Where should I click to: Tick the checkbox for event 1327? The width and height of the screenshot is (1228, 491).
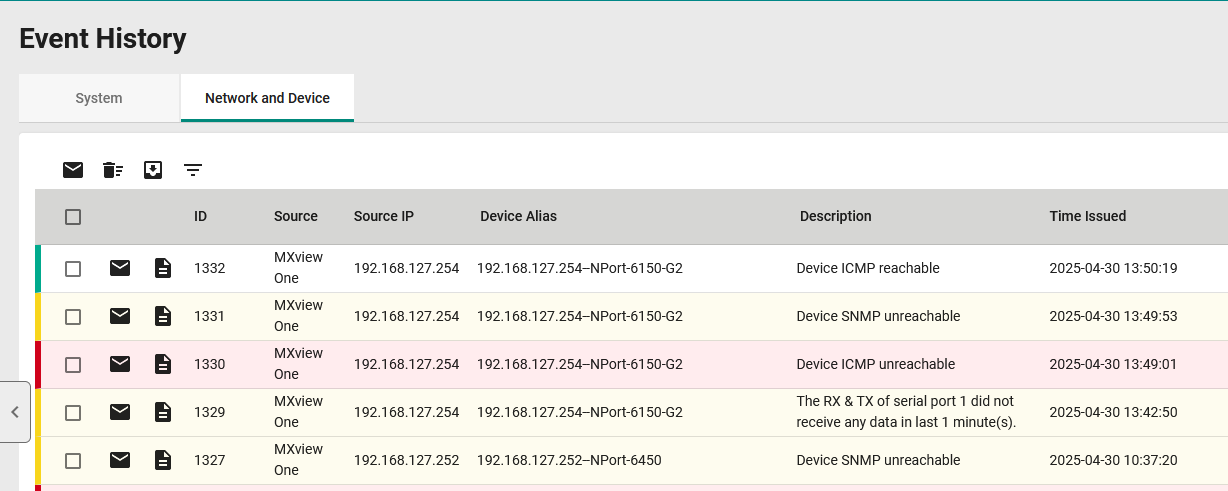[73, 461]
